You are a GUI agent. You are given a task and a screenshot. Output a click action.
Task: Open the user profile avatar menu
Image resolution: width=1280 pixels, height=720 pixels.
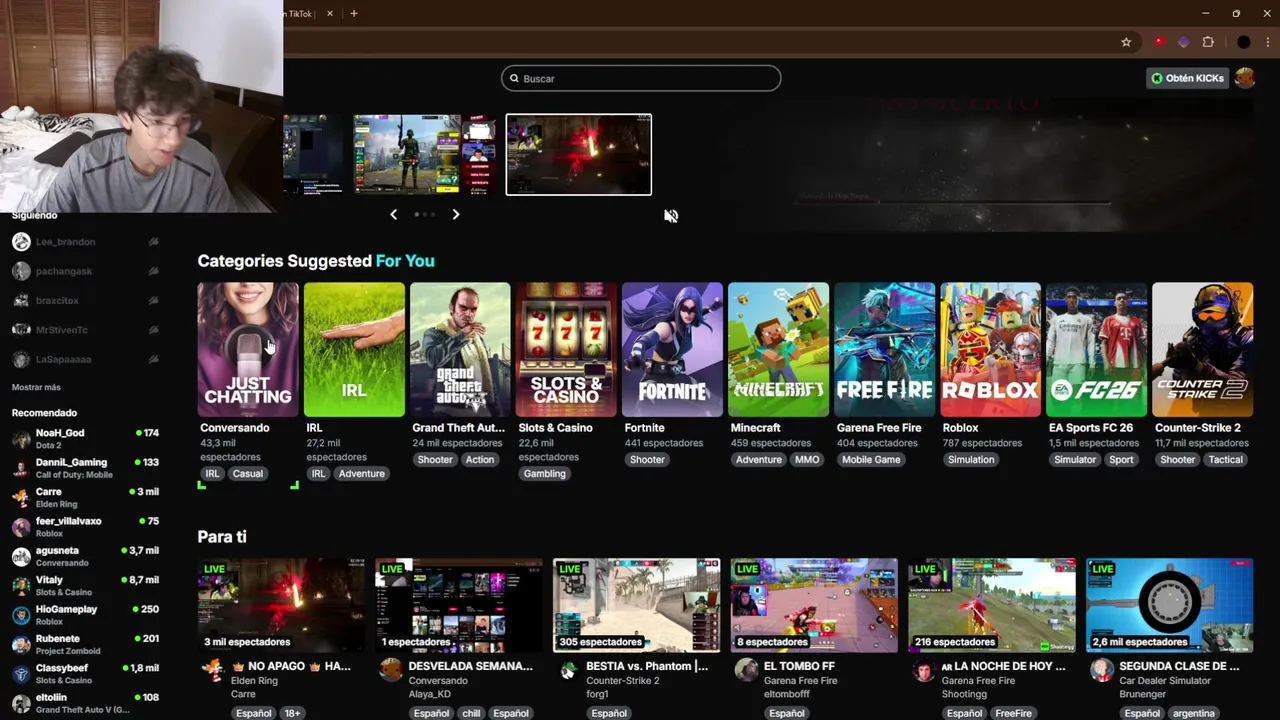click(1245, 78)
